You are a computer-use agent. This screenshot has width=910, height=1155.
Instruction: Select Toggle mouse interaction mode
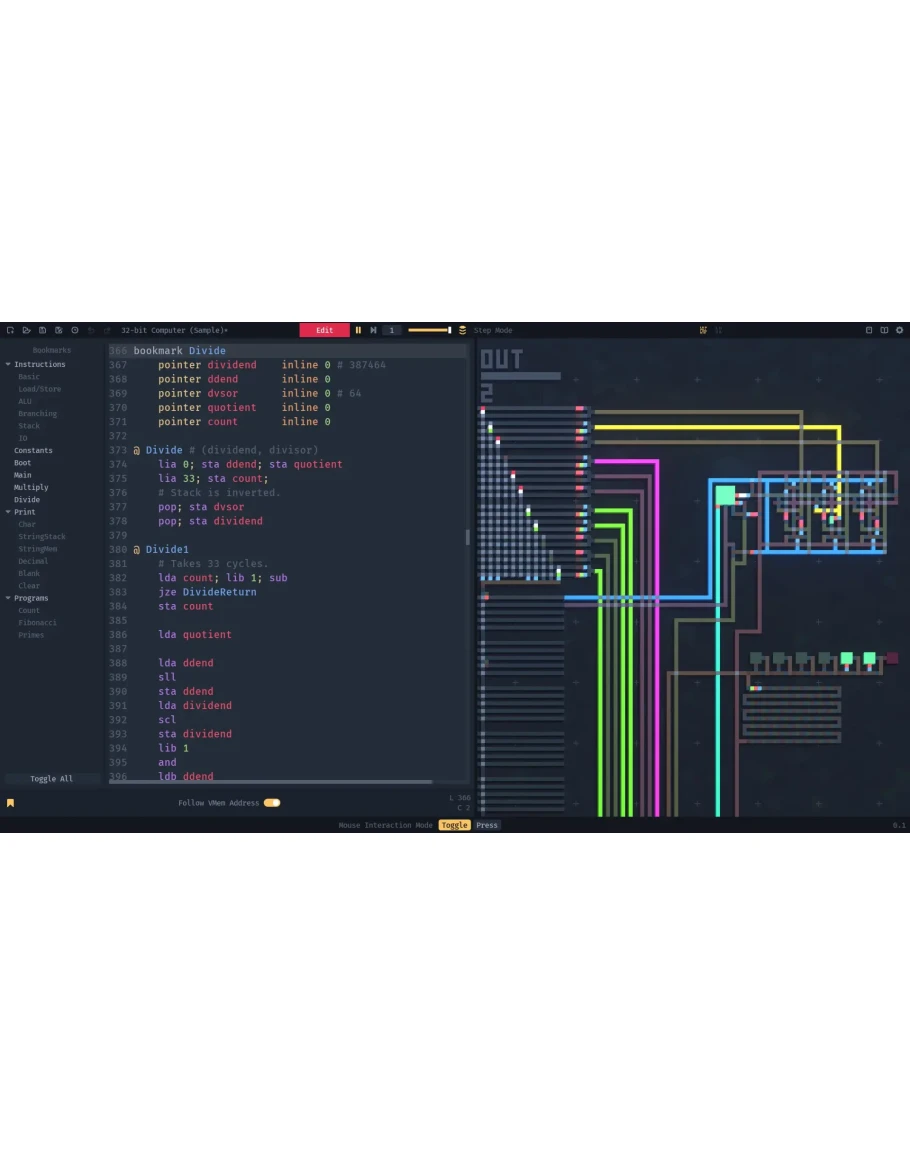point(454,825)
